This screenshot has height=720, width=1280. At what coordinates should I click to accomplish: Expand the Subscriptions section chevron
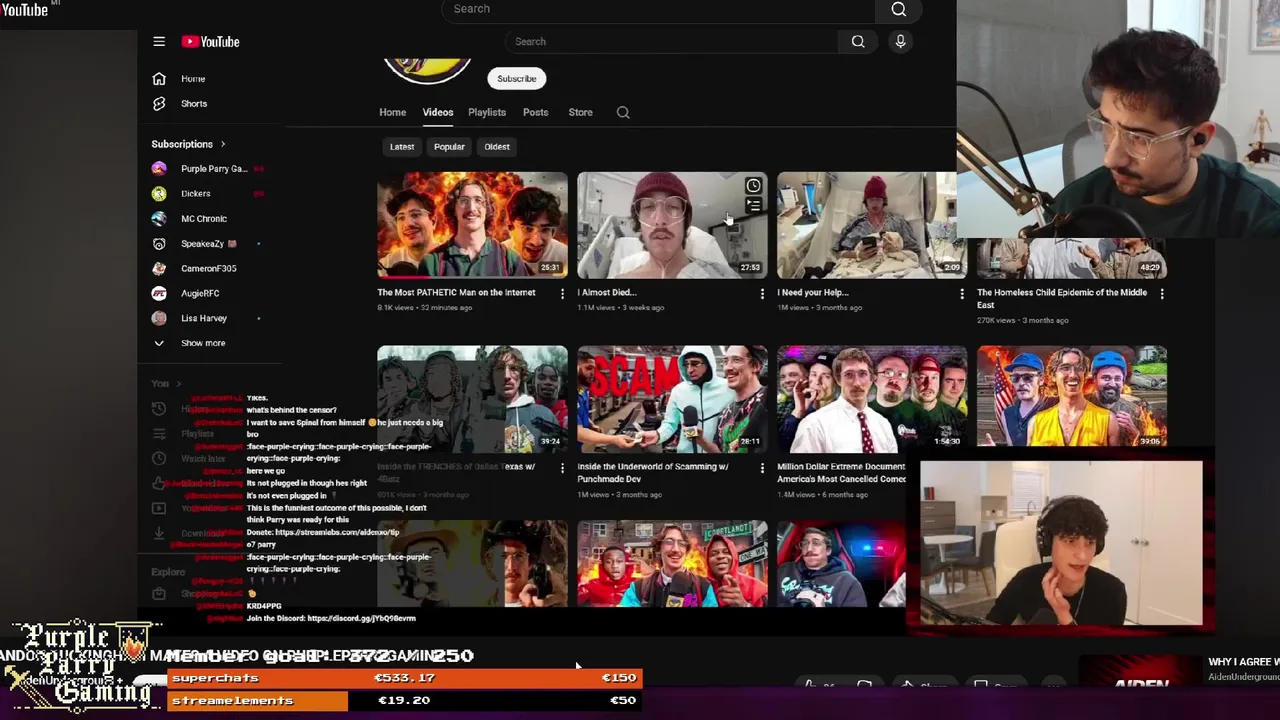point(223,144)
